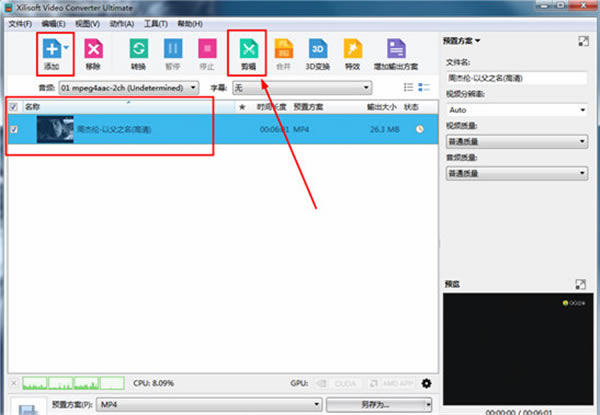Pop out the preview panel (预览) icon
Image resolution: width=600 pixels, height=415 pixels.
tap(580, 284)
